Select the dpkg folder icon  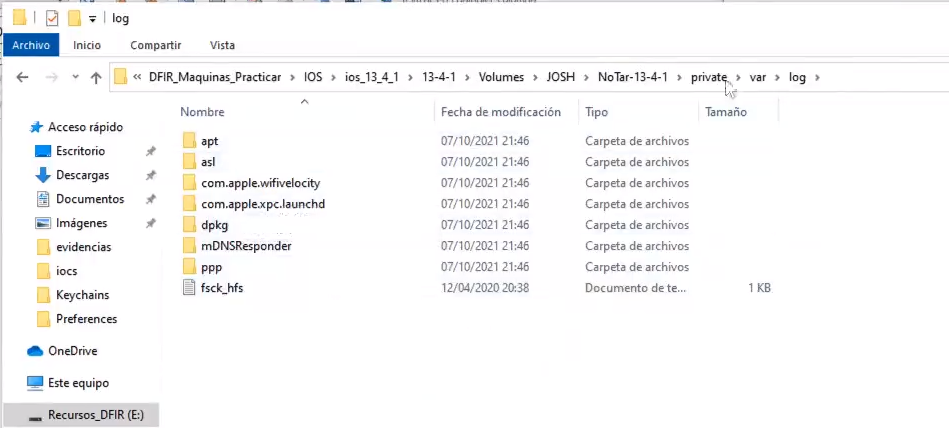click(189, 225)
